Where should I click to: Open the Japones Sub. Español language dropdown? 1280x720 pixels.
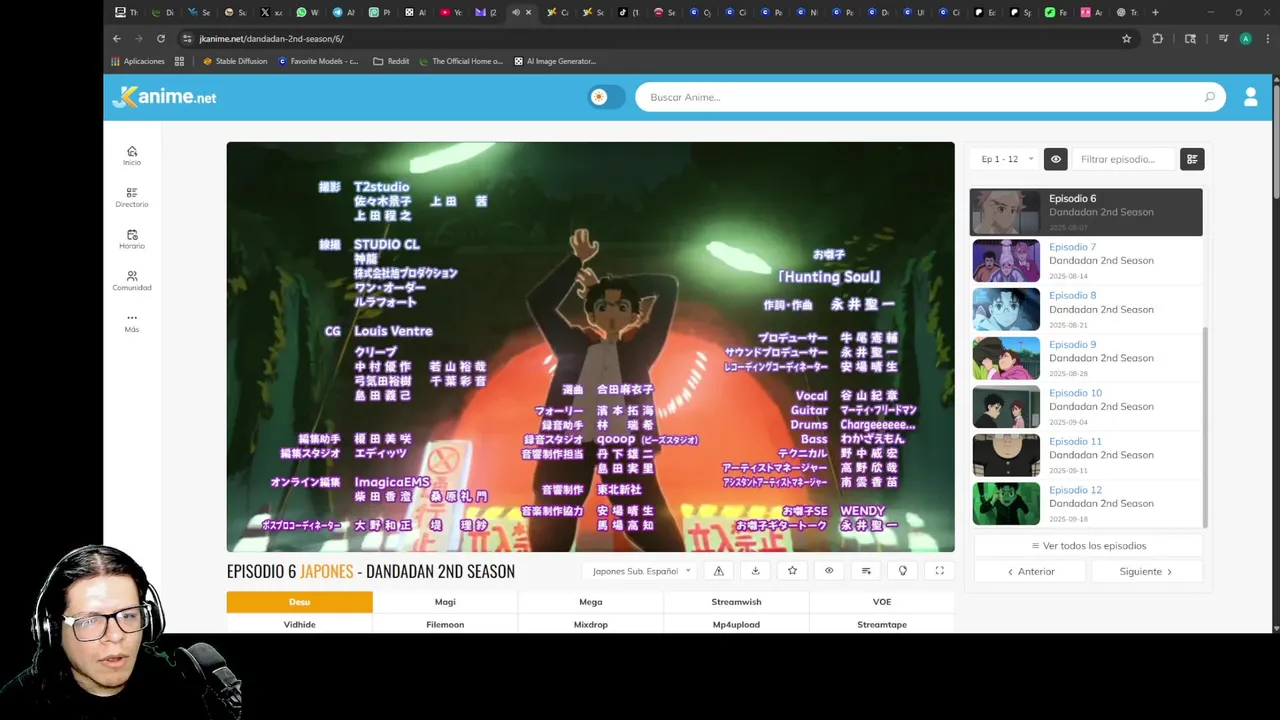pos(640,571)
